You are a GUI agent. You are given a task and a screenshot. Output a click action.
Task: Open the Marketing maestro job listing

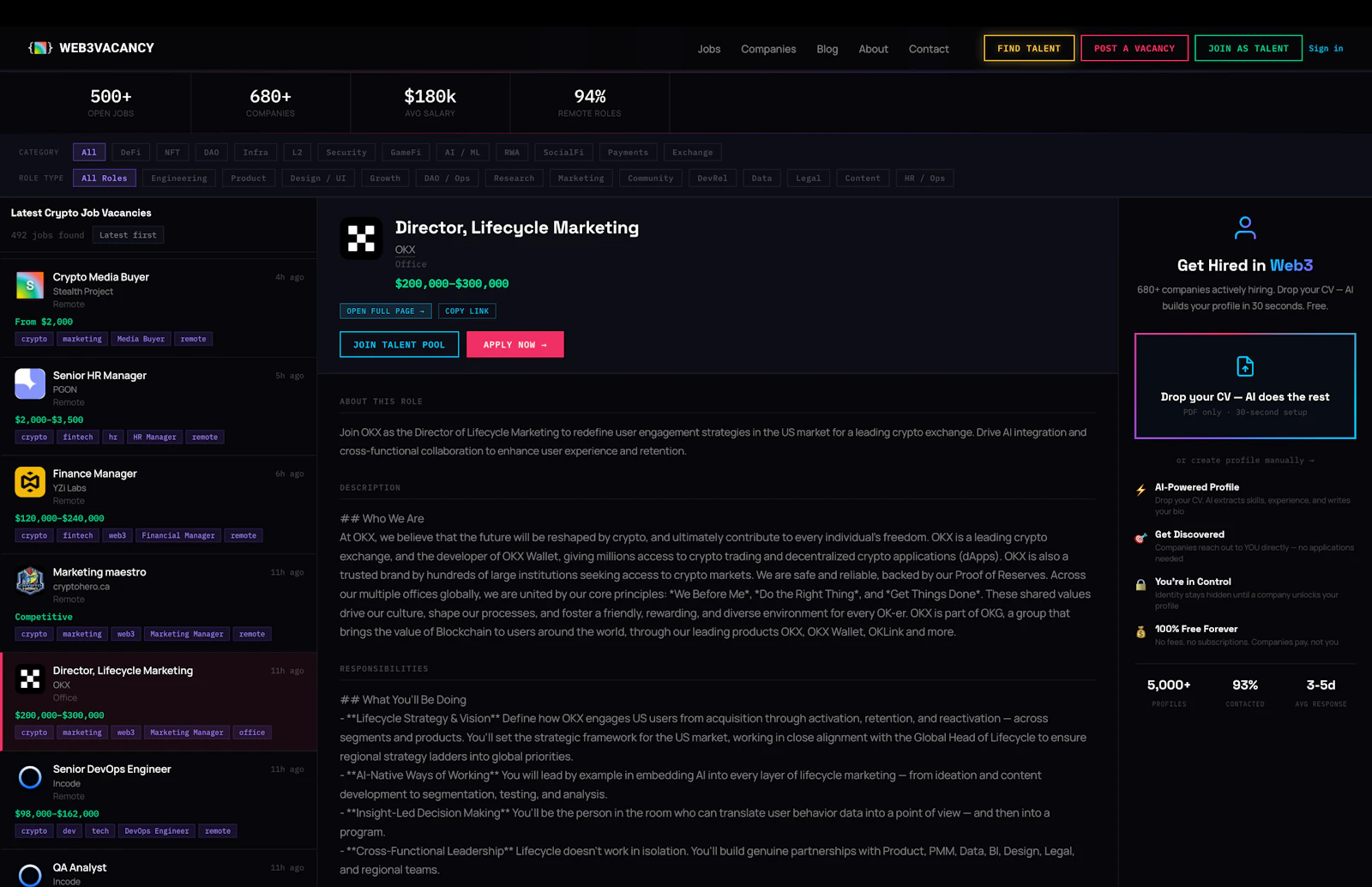point(159,602)
